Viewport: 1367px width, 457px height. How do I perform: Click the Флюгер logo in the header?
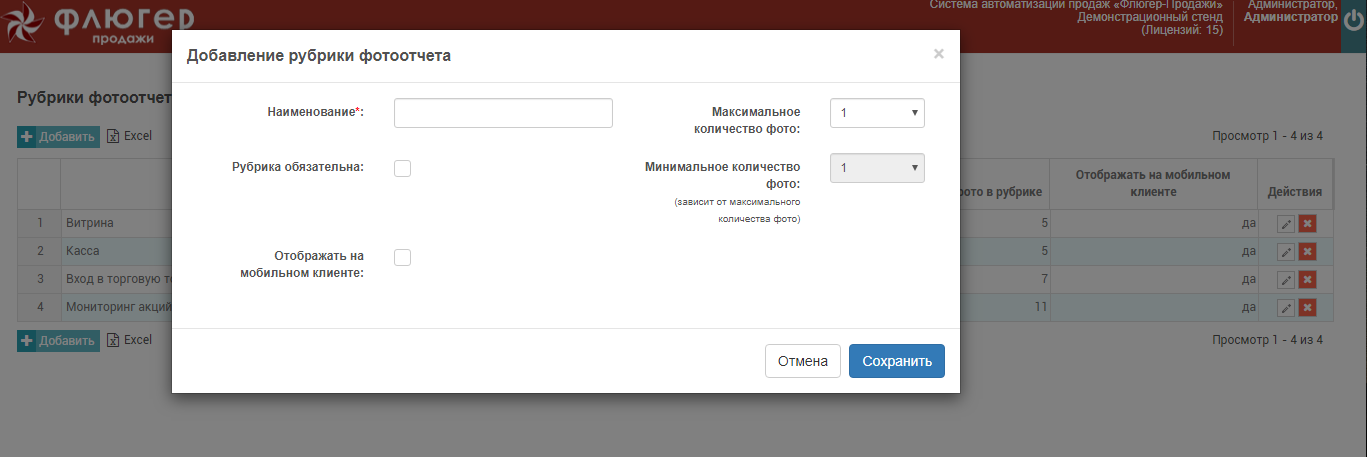click(x=100, y=25)
